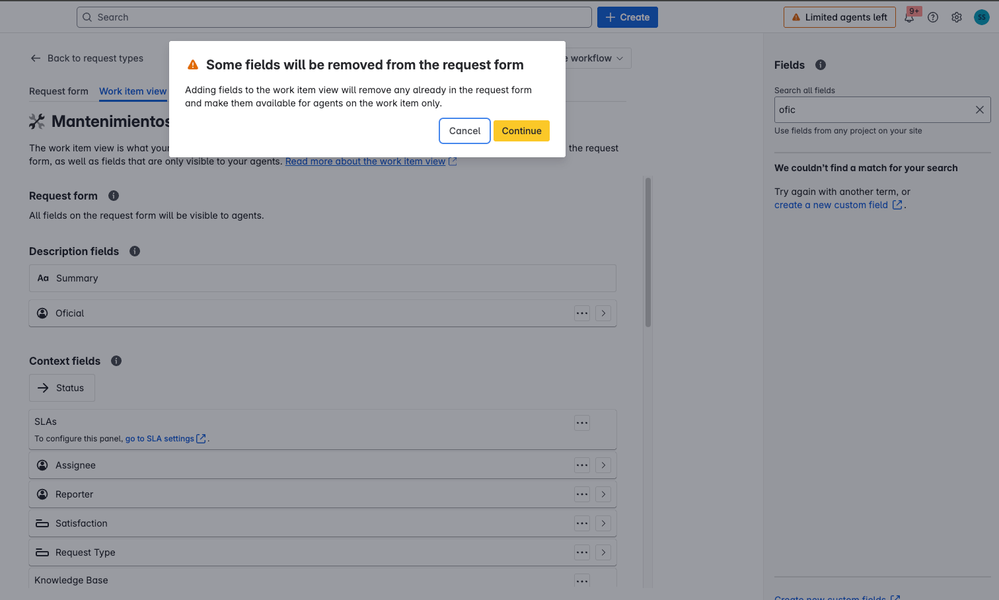The height and width of the screenshot is (600, 999).
Task: Expand the Request Type field row
Action: point(603,552)
